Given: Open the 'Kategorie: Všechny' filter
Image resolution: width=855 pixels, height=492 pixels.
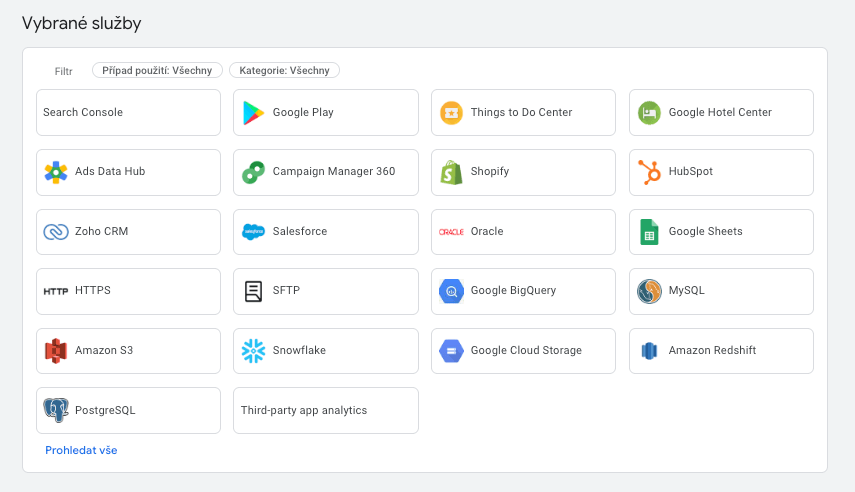Looking at the screenshot, I should (x=285, y=71).
